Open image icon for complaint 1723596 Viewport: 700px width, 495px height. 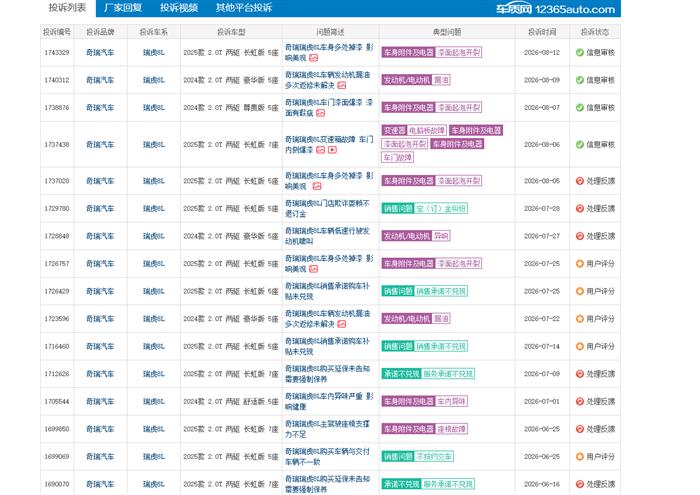coord(342,324)
